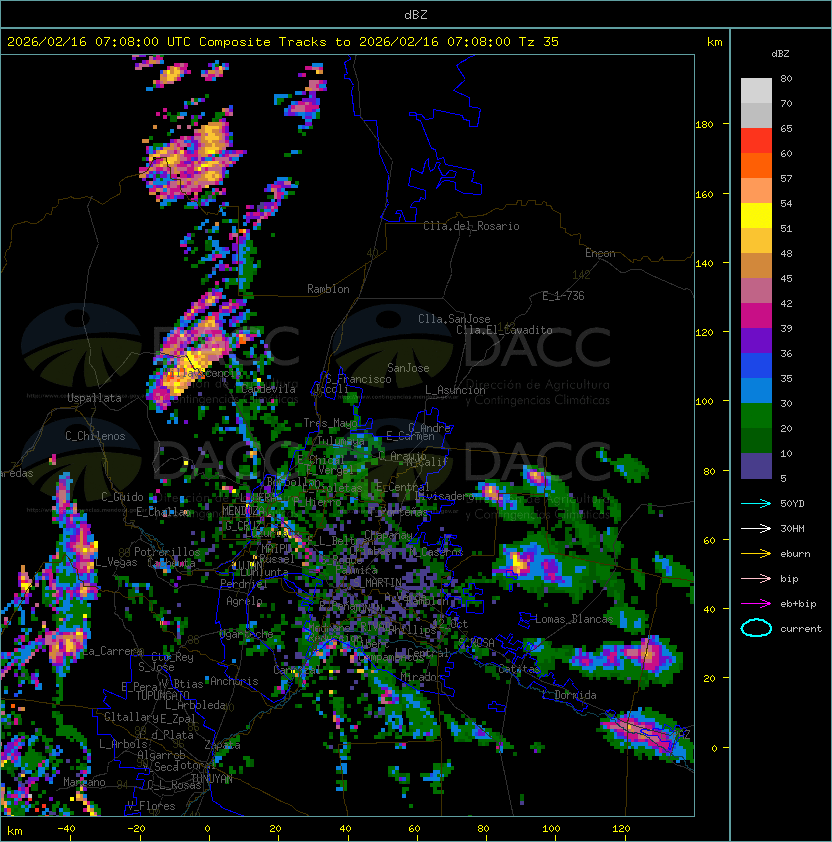Click the cyan 'current' ellipse symbol
The image size is (832, 842).
756,628
